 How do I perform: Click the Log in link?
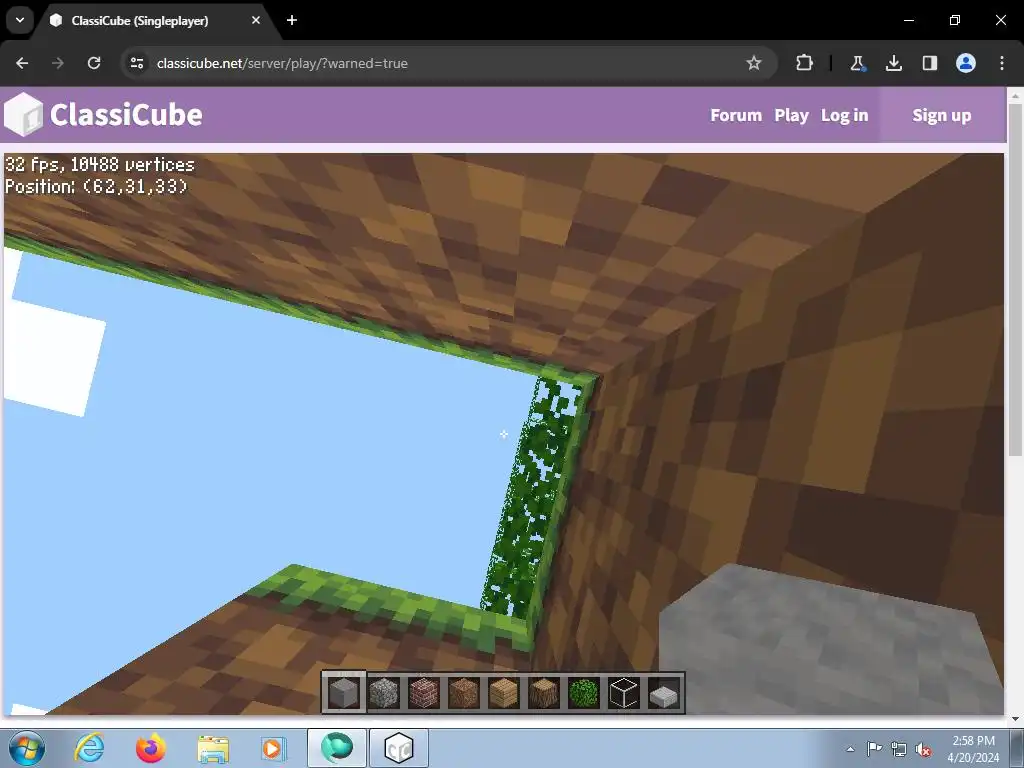(844, 115)
